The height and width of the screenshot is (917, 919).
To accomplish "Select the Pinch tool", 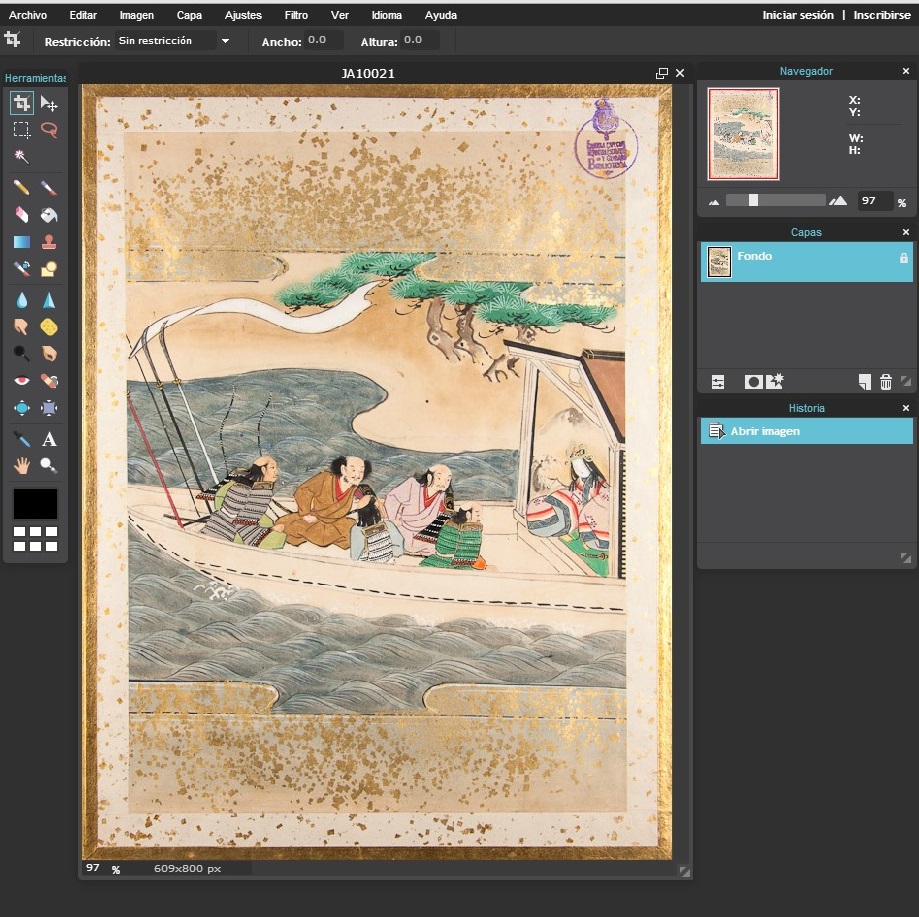I will [x=49, y=408].
